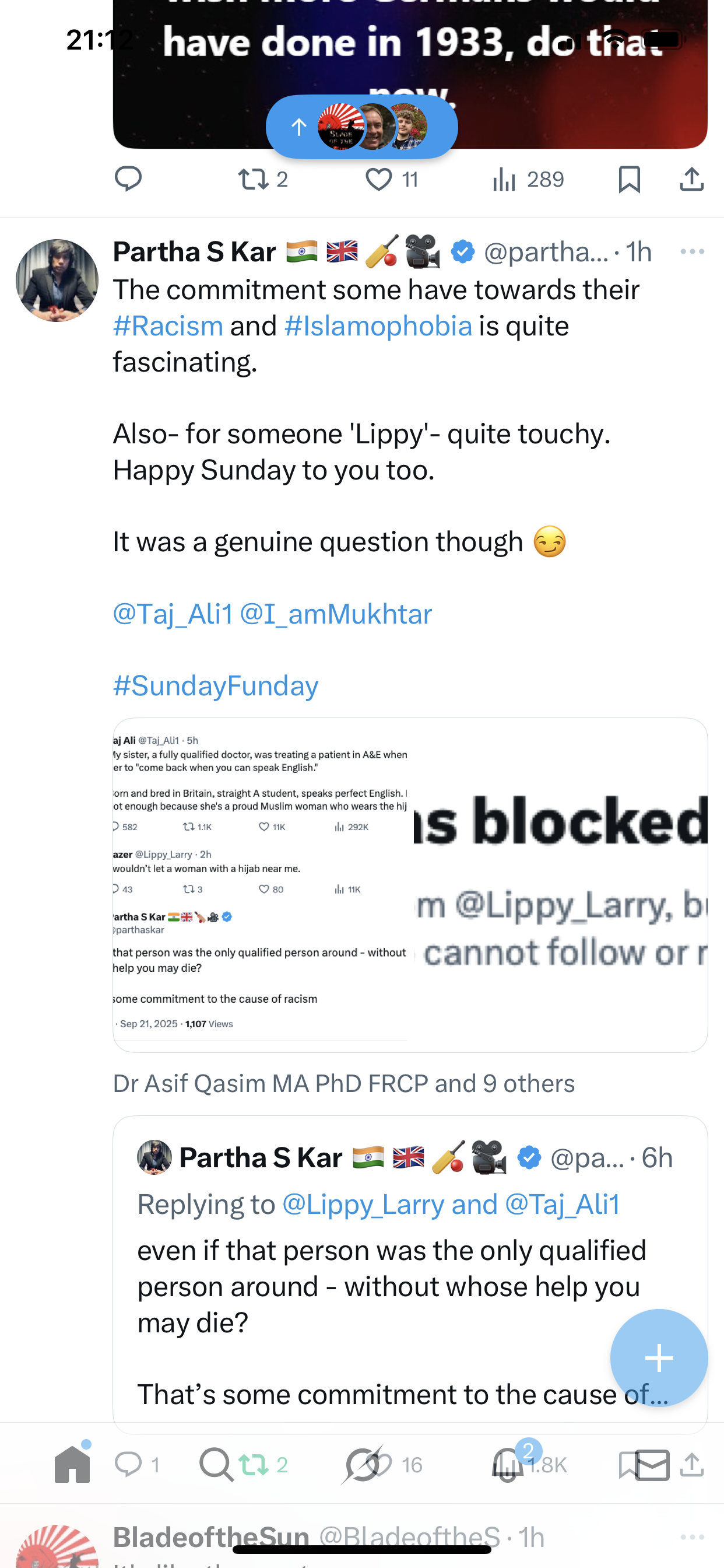Tap the compose new post floating button
The height and width of the screenshot is (1568, 724).
[x=658, y=1358]
